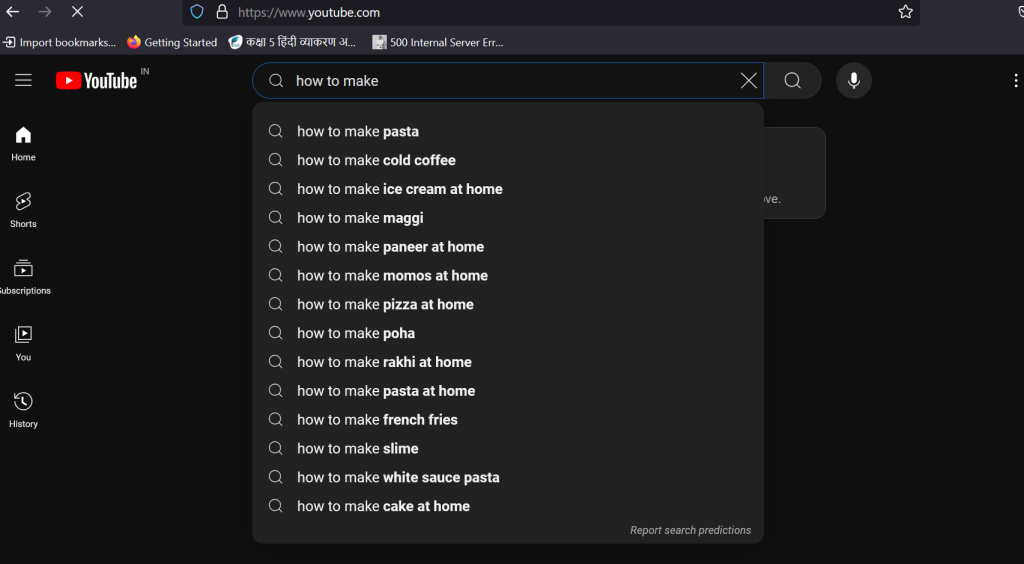Click the padlock site info icon
1024x564 pixels.
pos(222,12)
